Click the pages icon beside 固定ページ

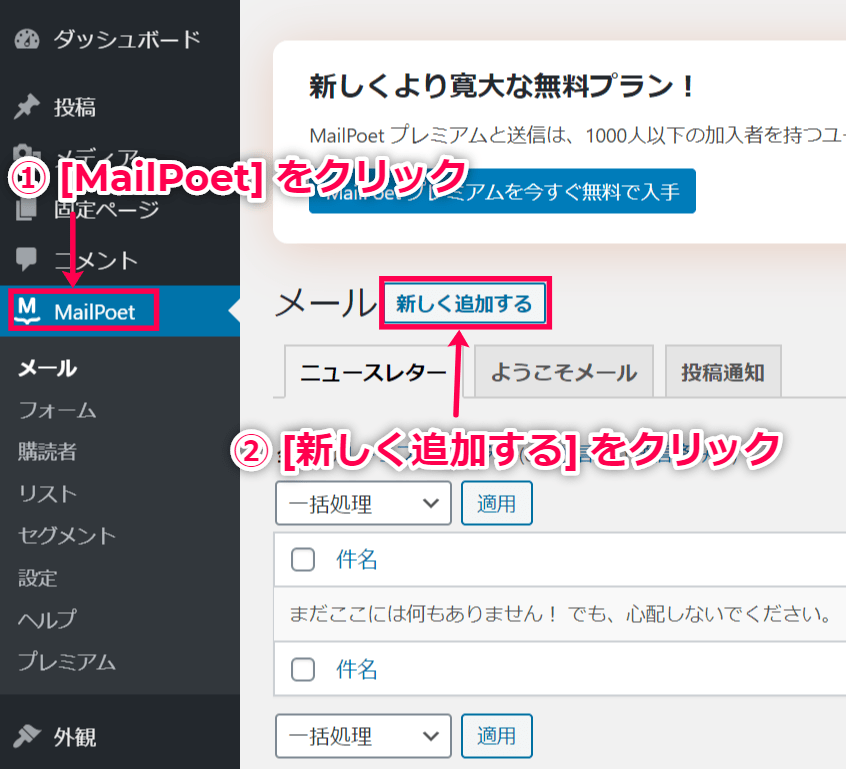point(26,209)
